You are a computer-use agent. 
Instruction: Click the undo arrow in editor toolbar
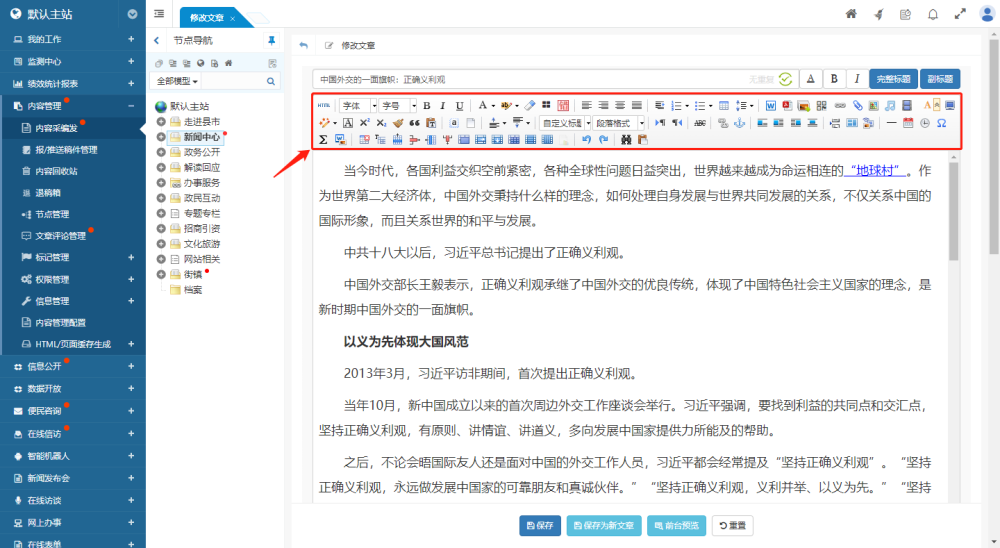point(587,139)
